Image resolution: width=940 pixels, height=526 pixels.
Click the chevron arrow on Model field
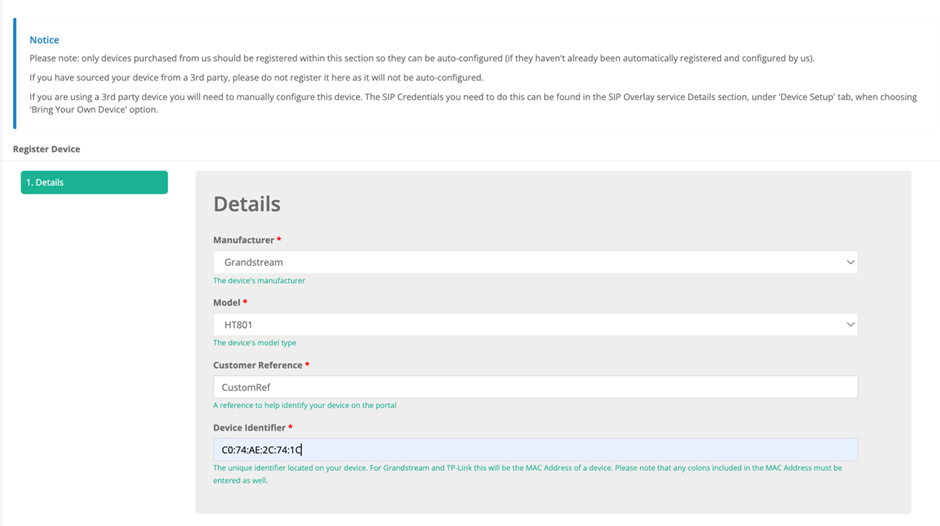pyautogui.click(x=850, y=324)
